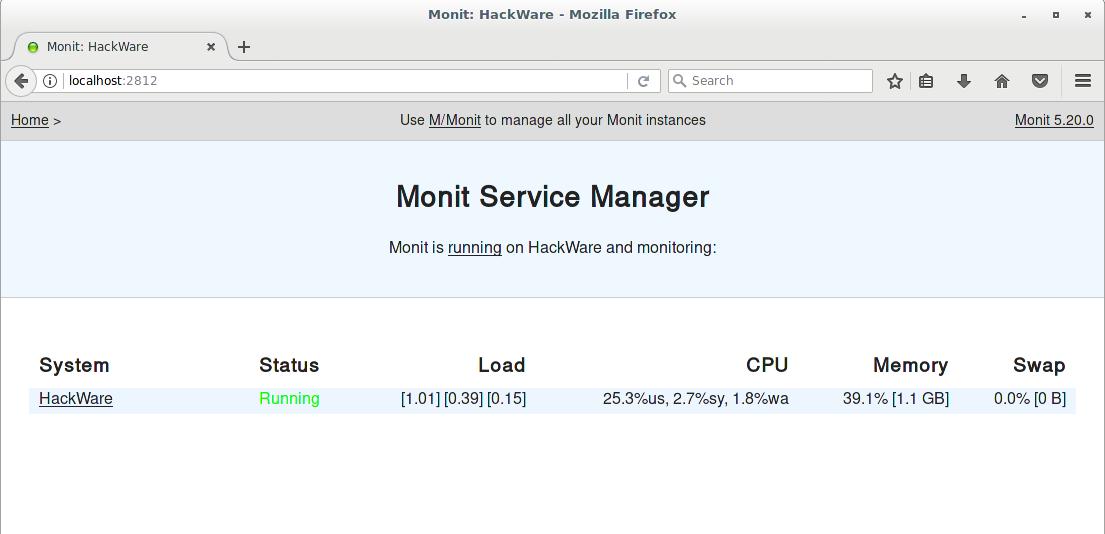Open the running status link
1105x534 pixels.
pyautogui.click(x=474, y=247)
